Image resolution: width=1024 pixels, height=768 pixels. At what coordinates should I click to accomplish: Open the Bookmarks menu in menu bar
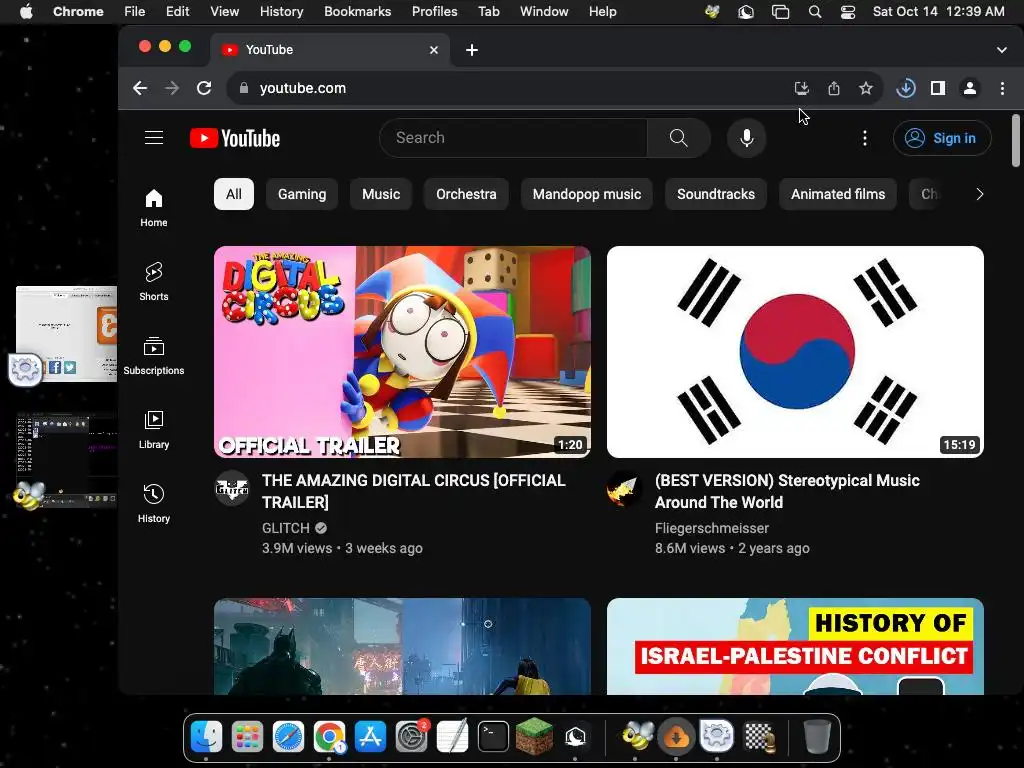357,11
